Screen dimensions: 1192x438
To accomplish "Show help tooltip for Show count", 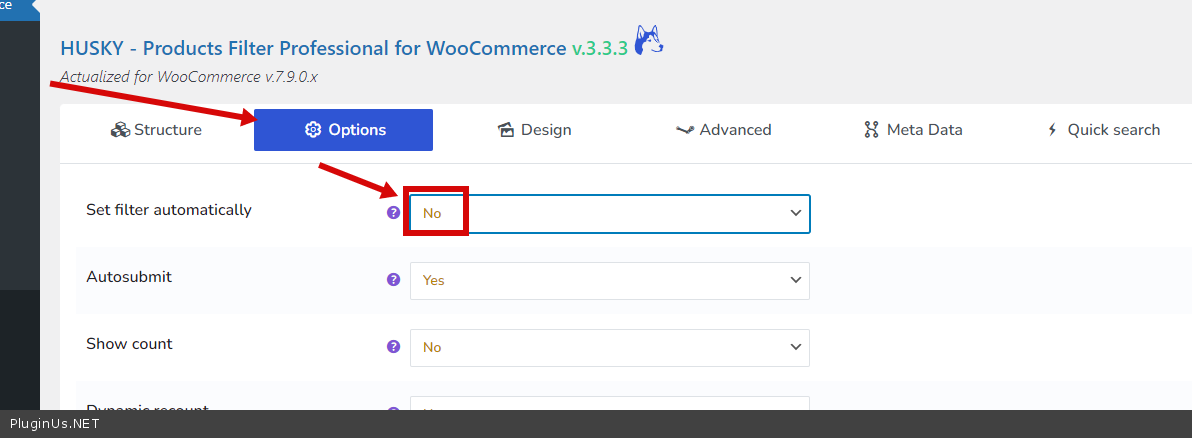I will point(393,347).
